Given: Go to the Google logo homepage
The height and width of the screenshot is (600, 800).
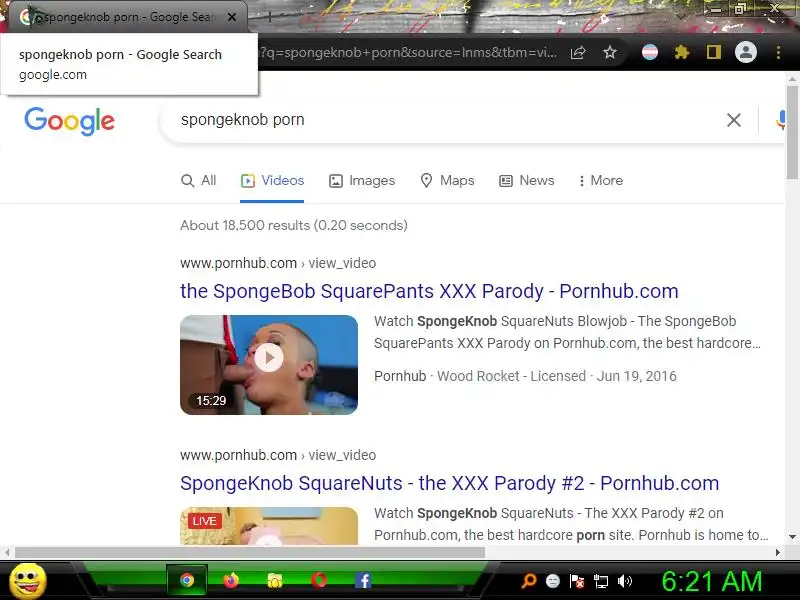Looking at the screenshot, I should point(69,121).
